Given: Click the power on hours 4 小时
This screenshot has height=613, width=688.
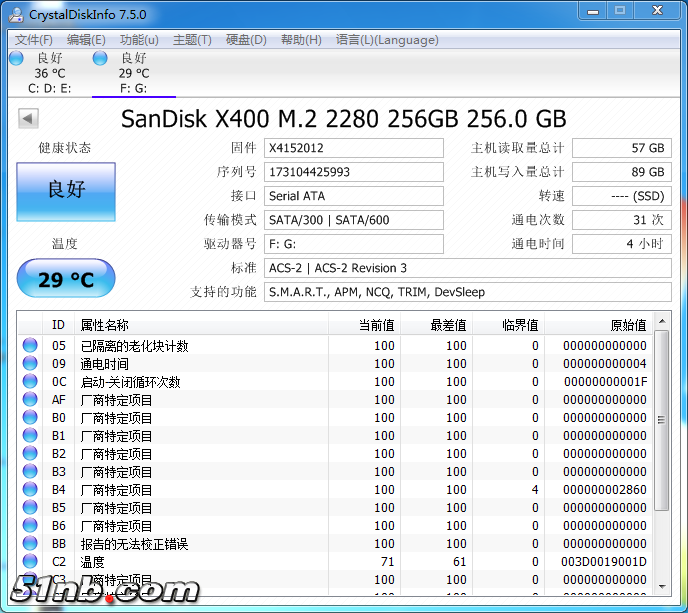Looking at the screenshot, I should click(x=622, y=244).
